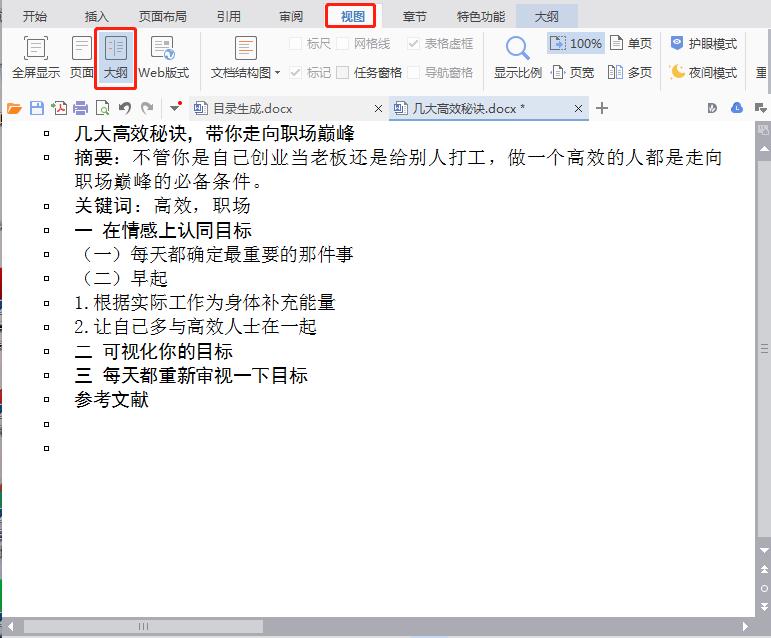Open the 页面布局 ribbon tab
Image resolution: width=771 pixels, height=638 pixels.
point(163,16)
